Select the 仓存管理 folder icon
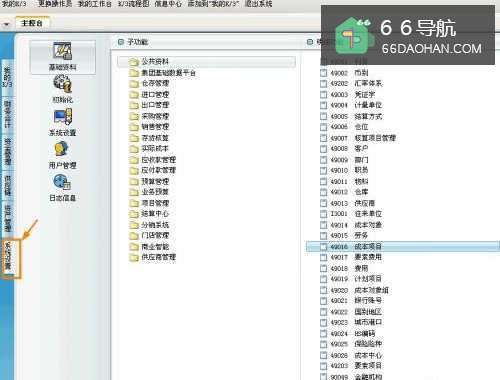 click(x=134, y=84)
